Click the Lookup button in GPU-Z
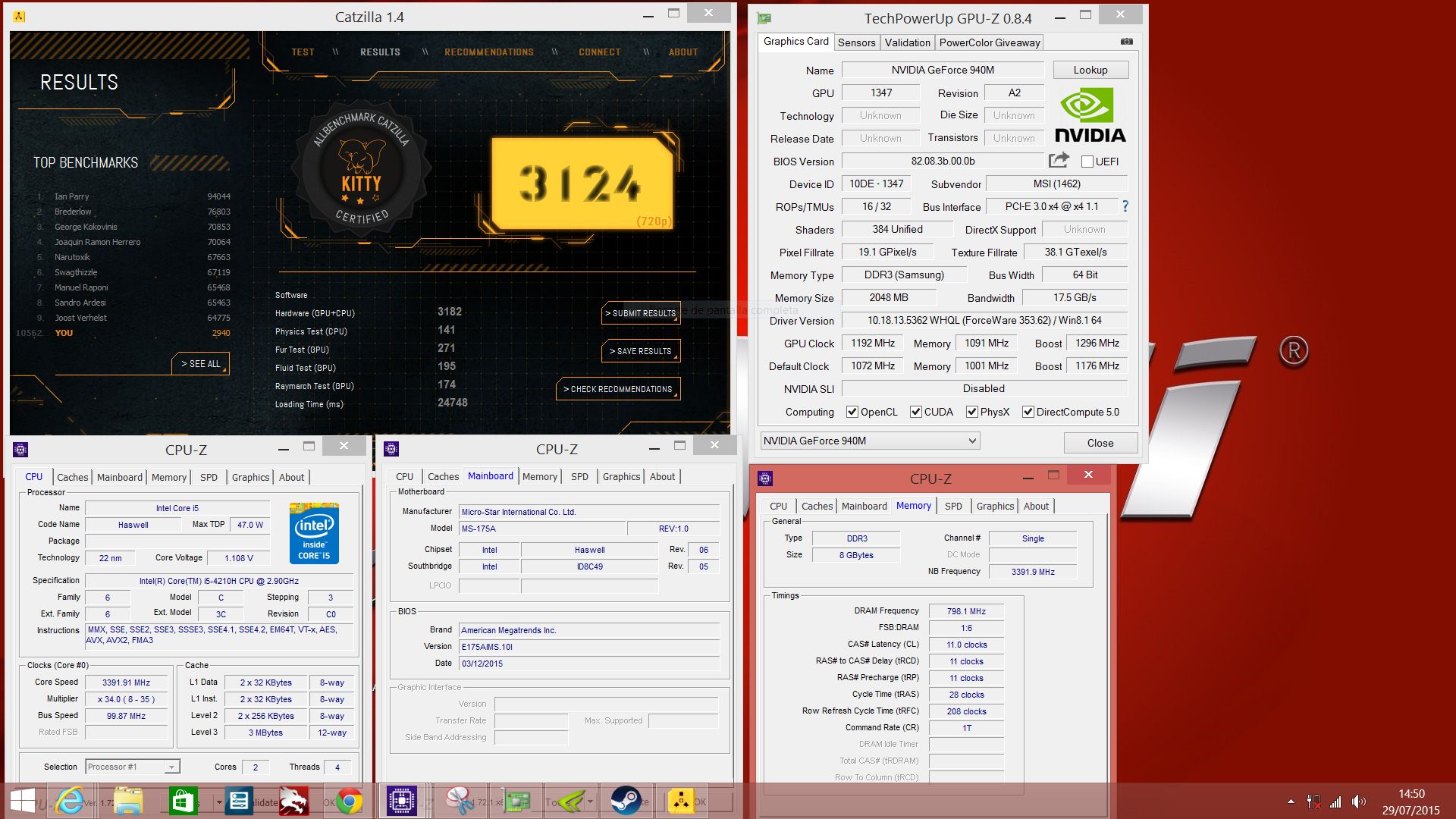 (1090, 70)
